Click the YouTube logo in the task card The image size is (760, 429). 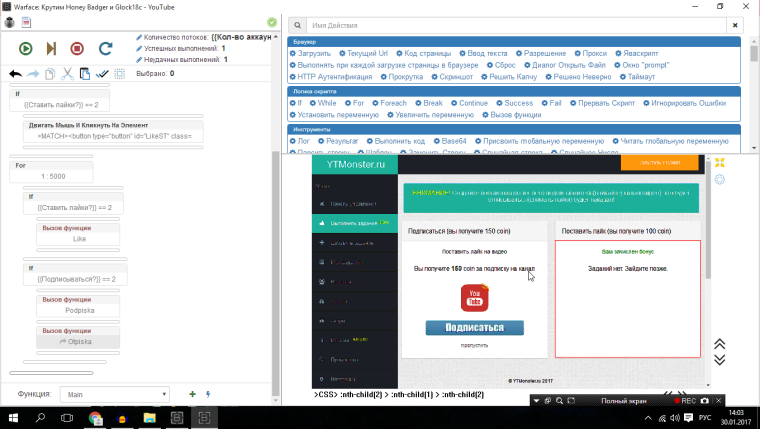(475, 298)
